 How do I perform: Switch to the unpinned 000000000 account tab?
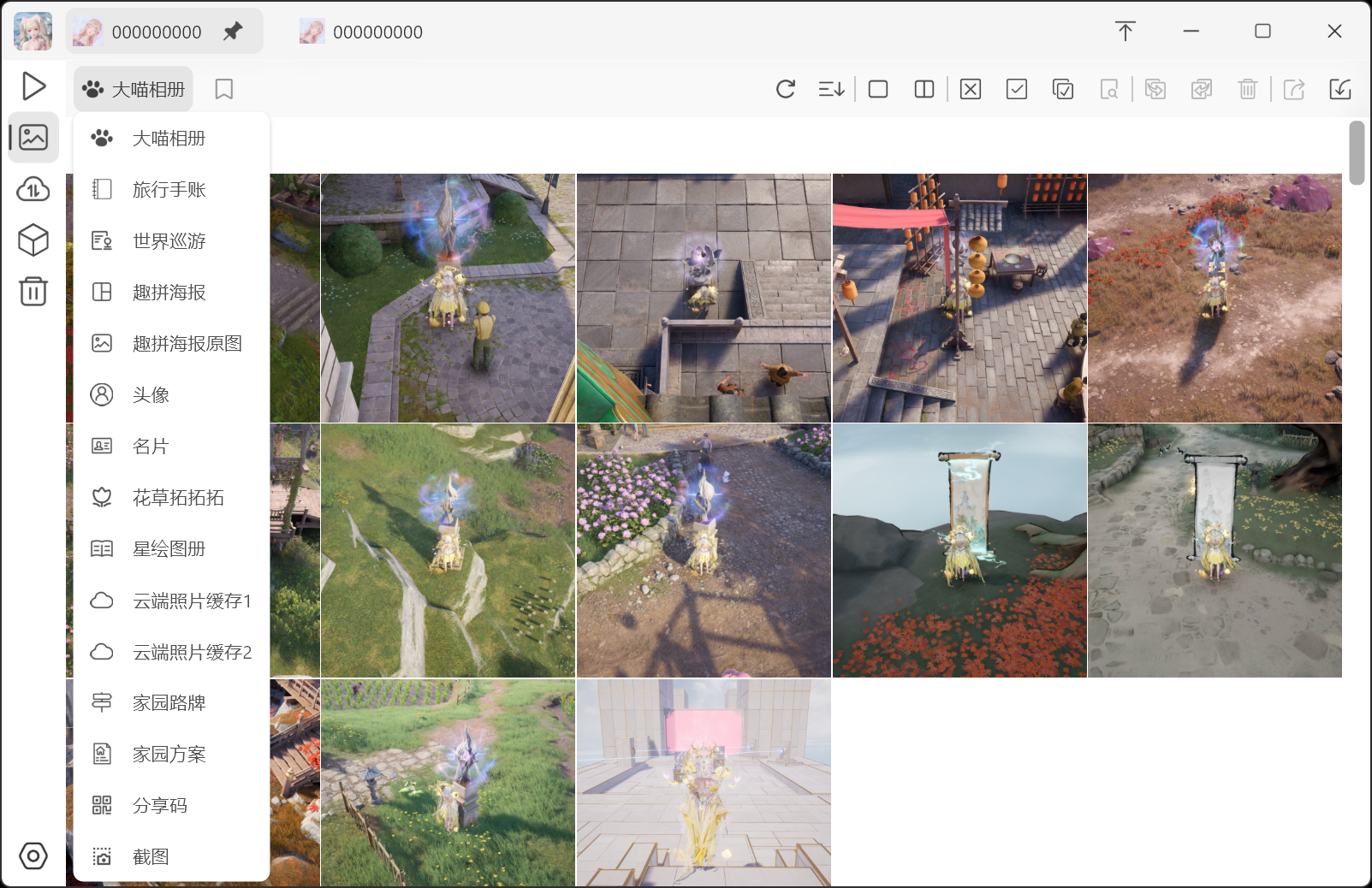pos(361,32)
